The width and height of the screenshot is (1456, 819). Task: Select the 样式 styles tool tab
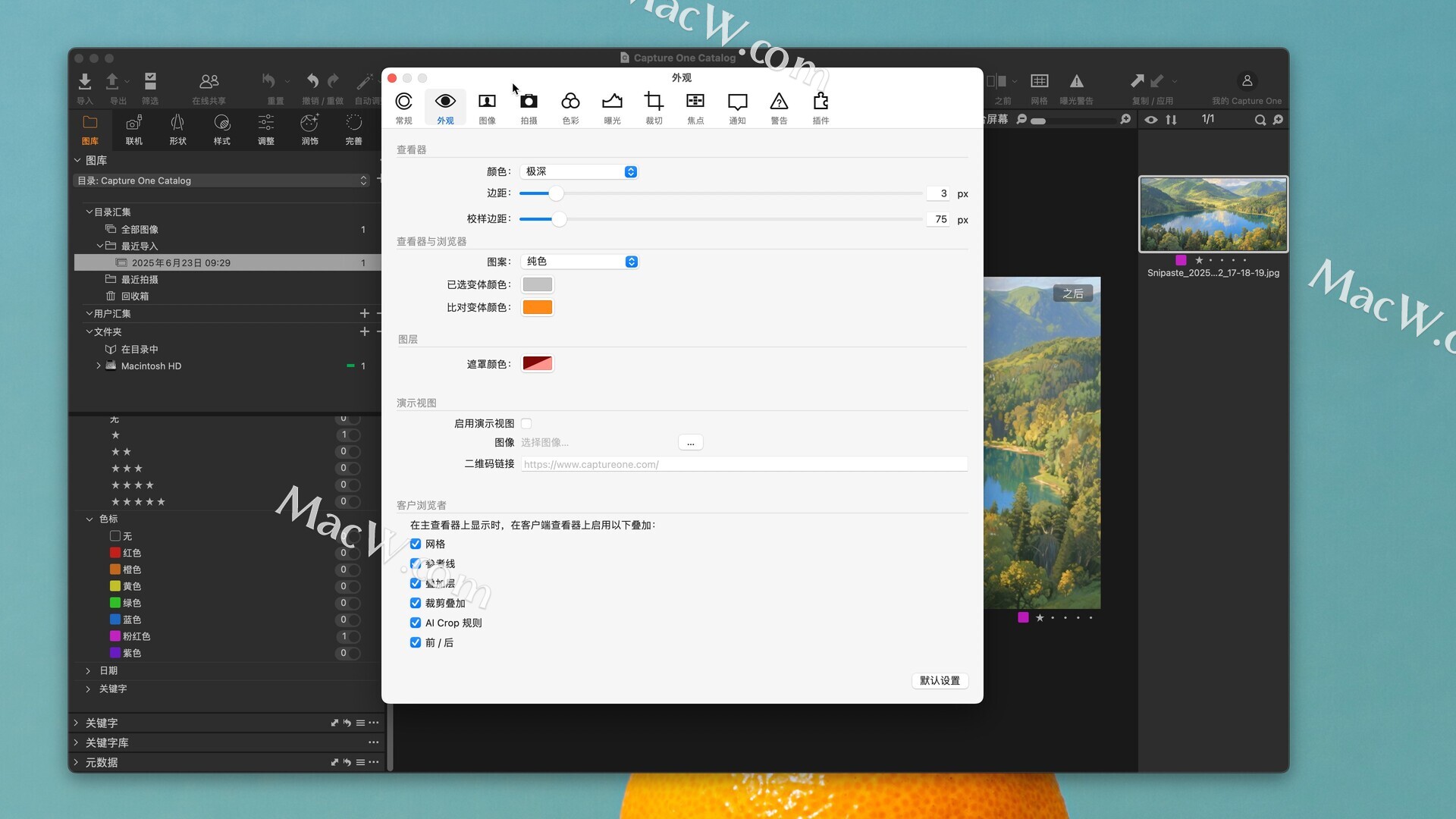tap(222, 129)
